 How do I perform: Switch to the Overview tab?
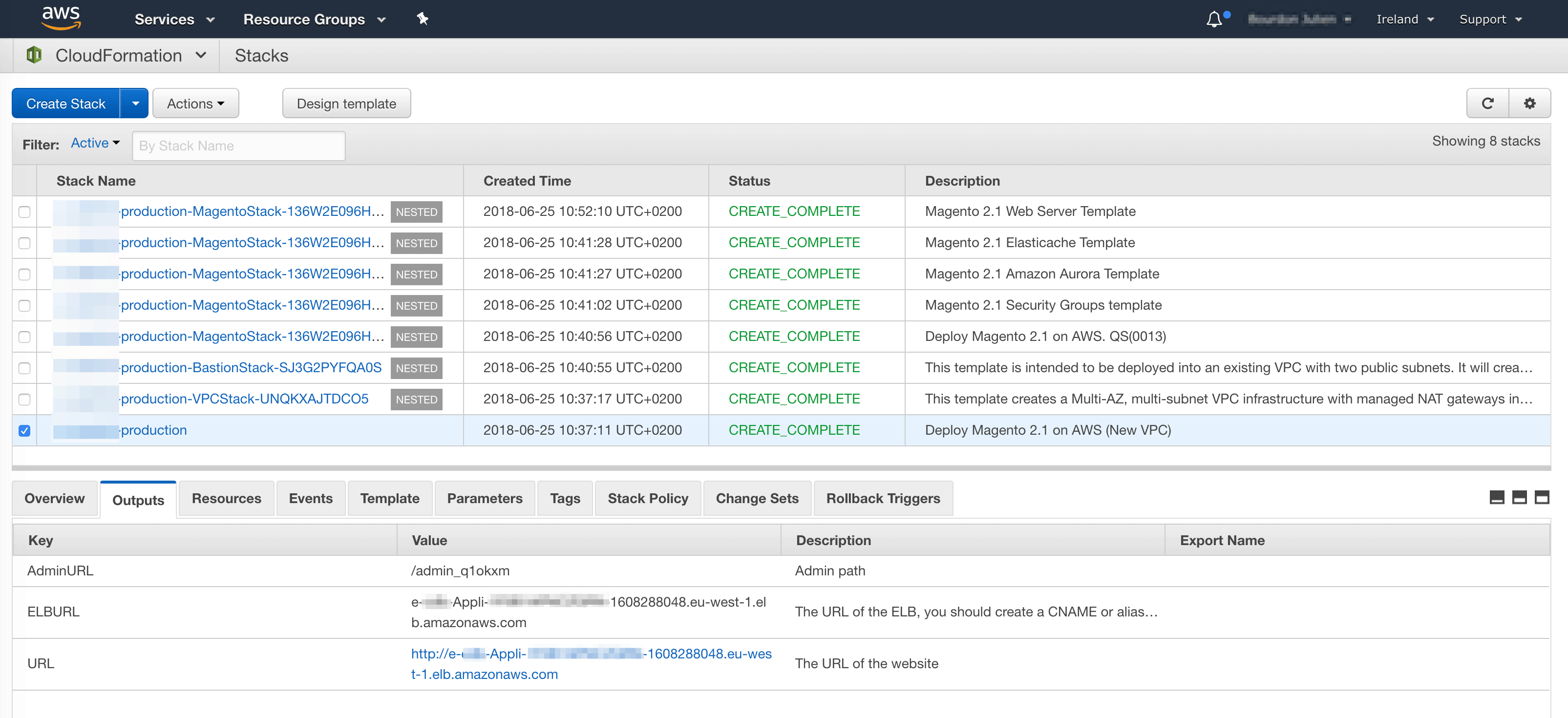(x=55, y=498)
